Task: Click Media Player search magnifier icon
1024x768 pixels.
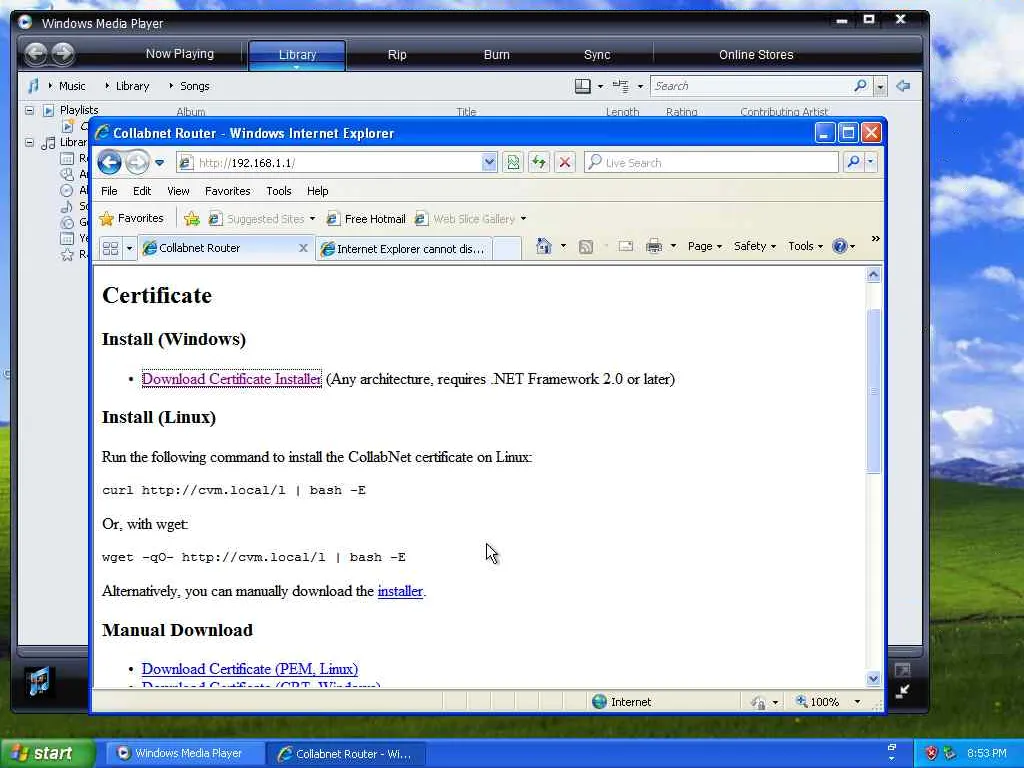Action: coord(861,86)
